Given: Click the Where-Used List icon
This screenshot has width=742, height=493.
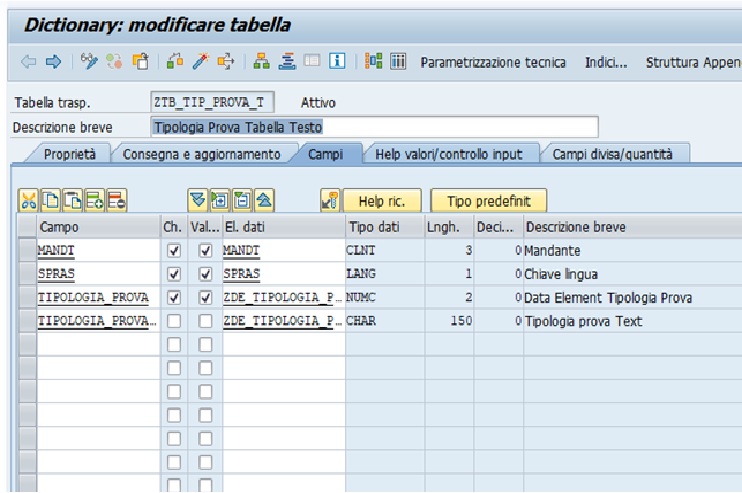Looking at the screenshot, I should tap(226, 62).
